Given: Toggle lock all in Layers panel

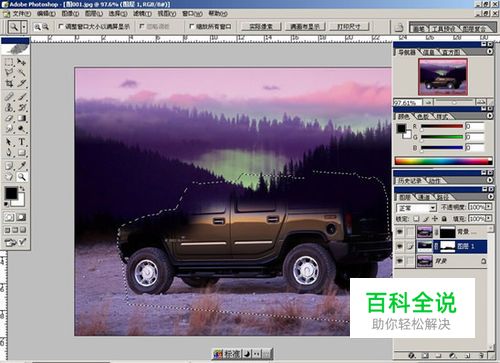Looking at the screenshot, I should pos(444,219).
